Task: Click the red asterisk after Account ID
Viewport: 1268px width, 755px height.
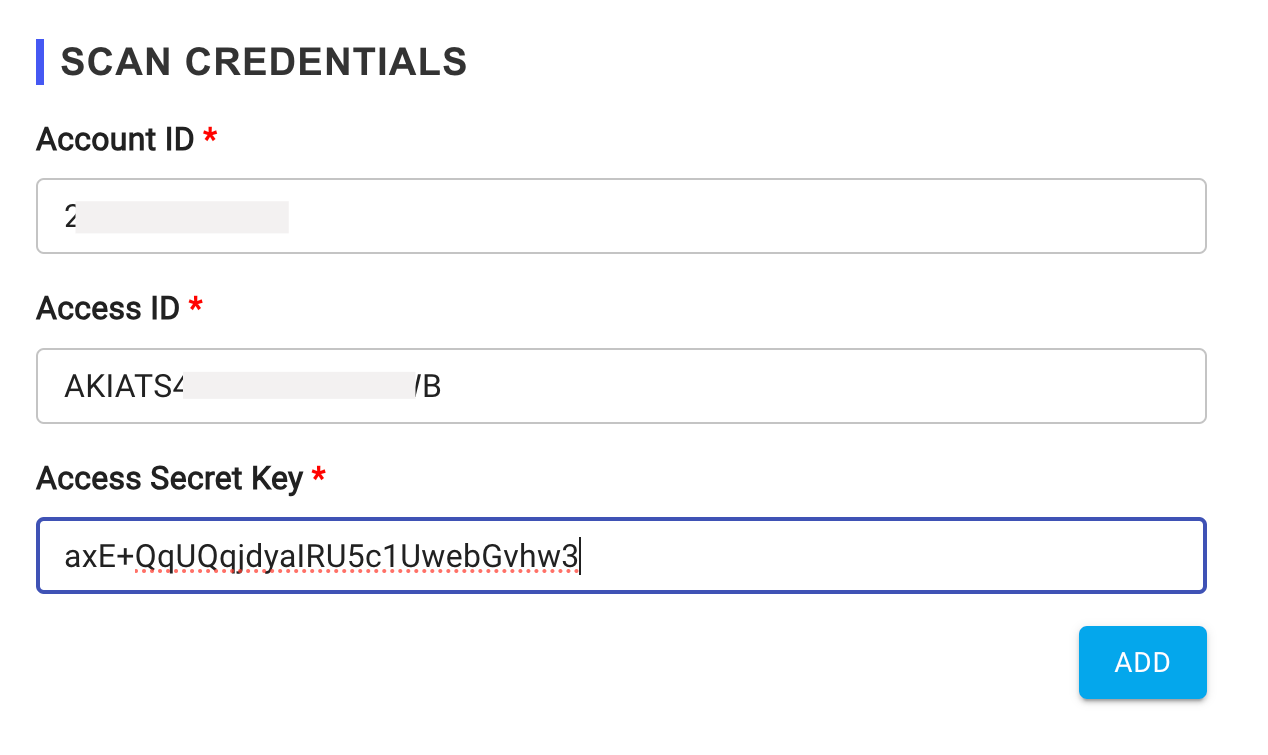Action: pos(210,138)
